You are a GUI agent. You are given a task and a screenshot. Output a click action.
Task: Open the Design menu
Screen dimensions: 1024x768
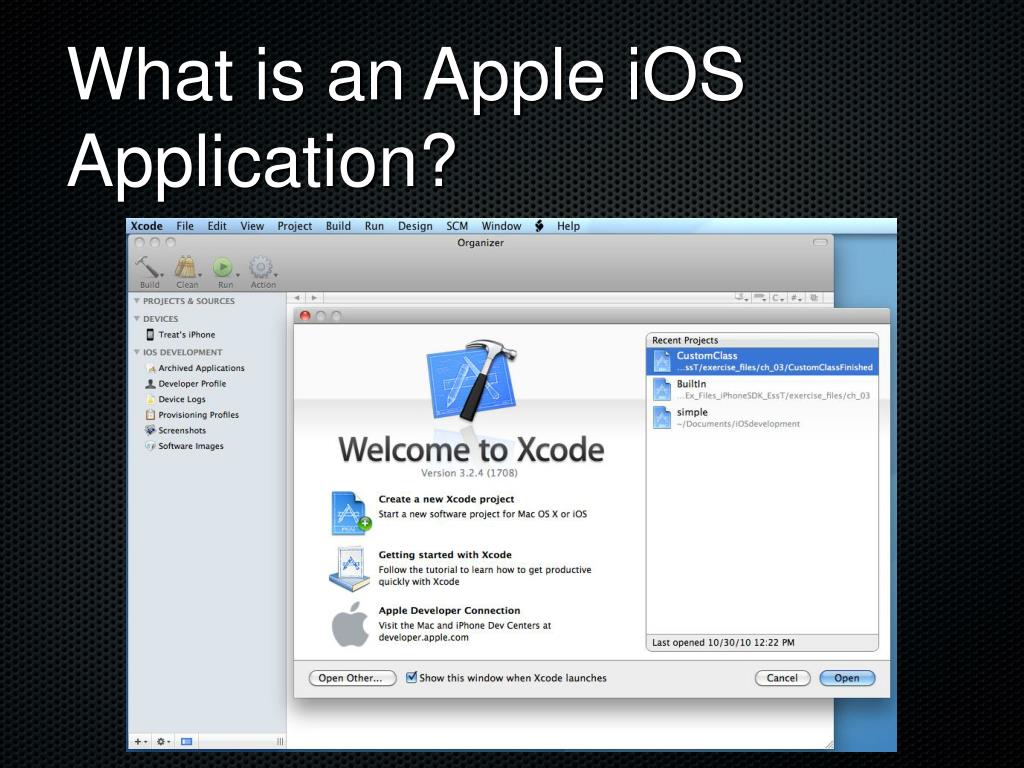point(415,226)
